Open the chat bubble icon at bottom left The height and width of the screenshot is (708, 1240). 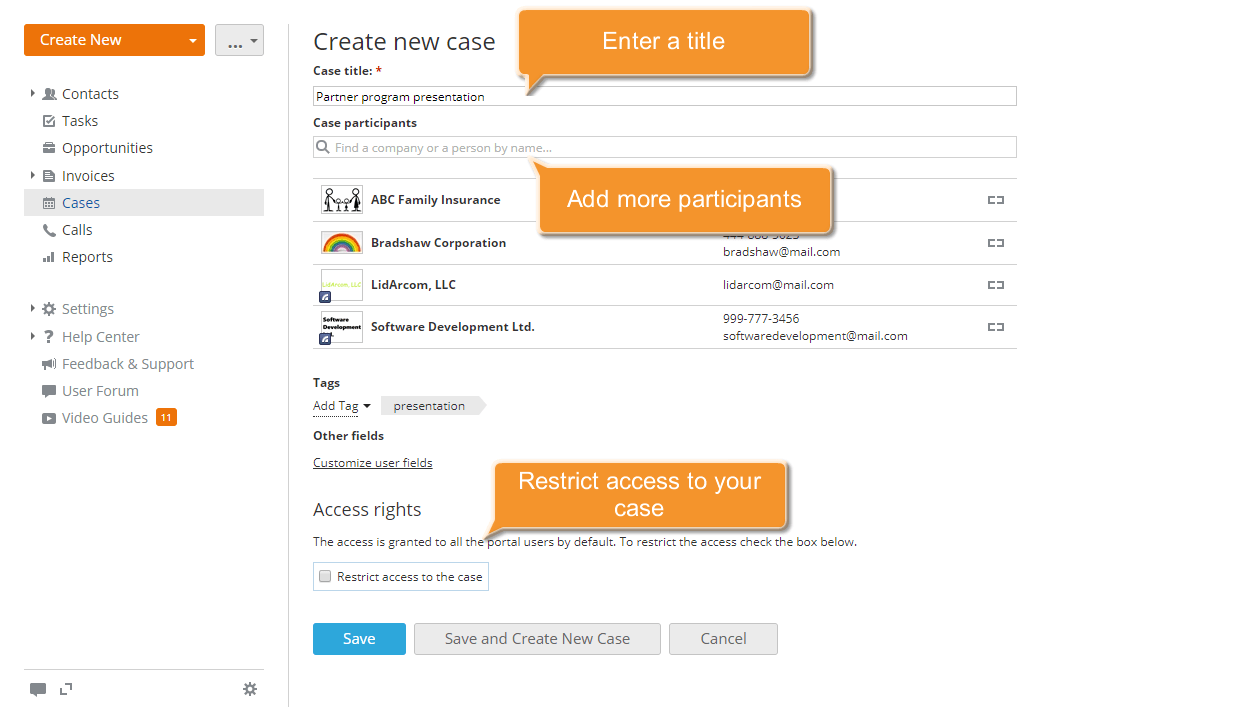[x=38, y=689]
